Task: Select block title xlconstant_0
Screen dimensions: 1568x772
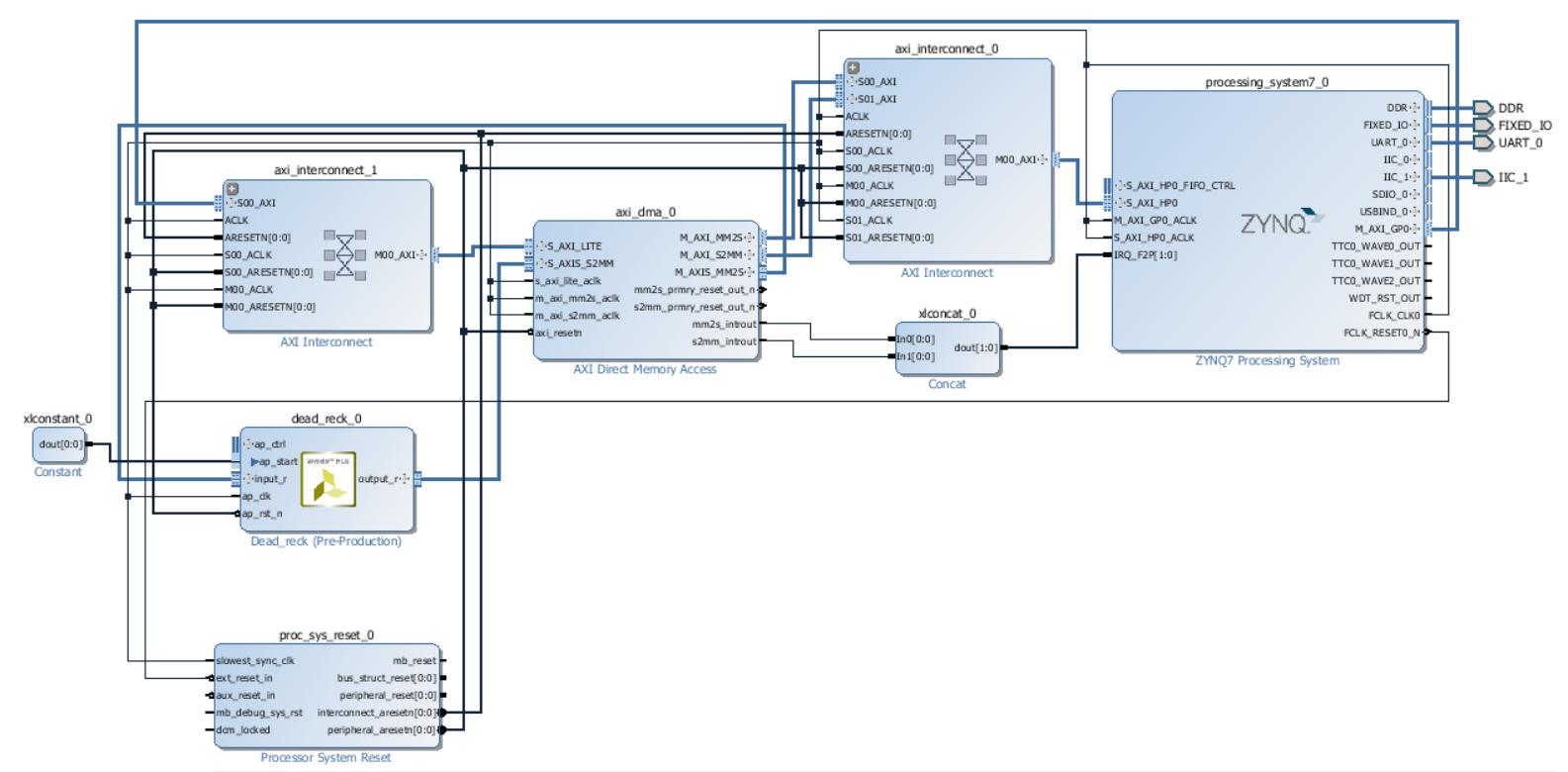Action: point(57,419)
